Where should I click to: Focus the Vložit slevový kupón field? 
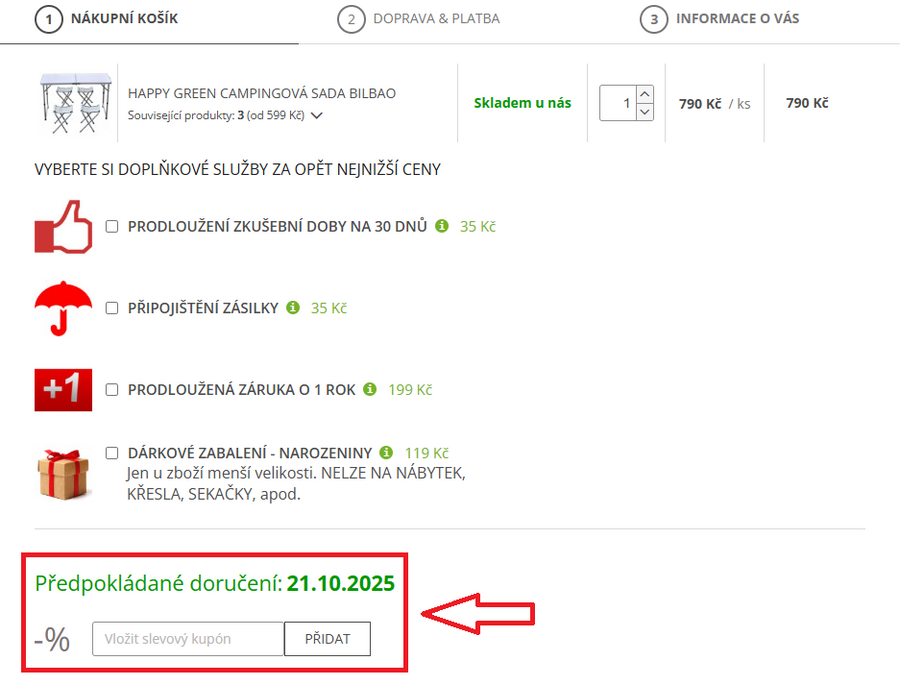click(188, 639)
